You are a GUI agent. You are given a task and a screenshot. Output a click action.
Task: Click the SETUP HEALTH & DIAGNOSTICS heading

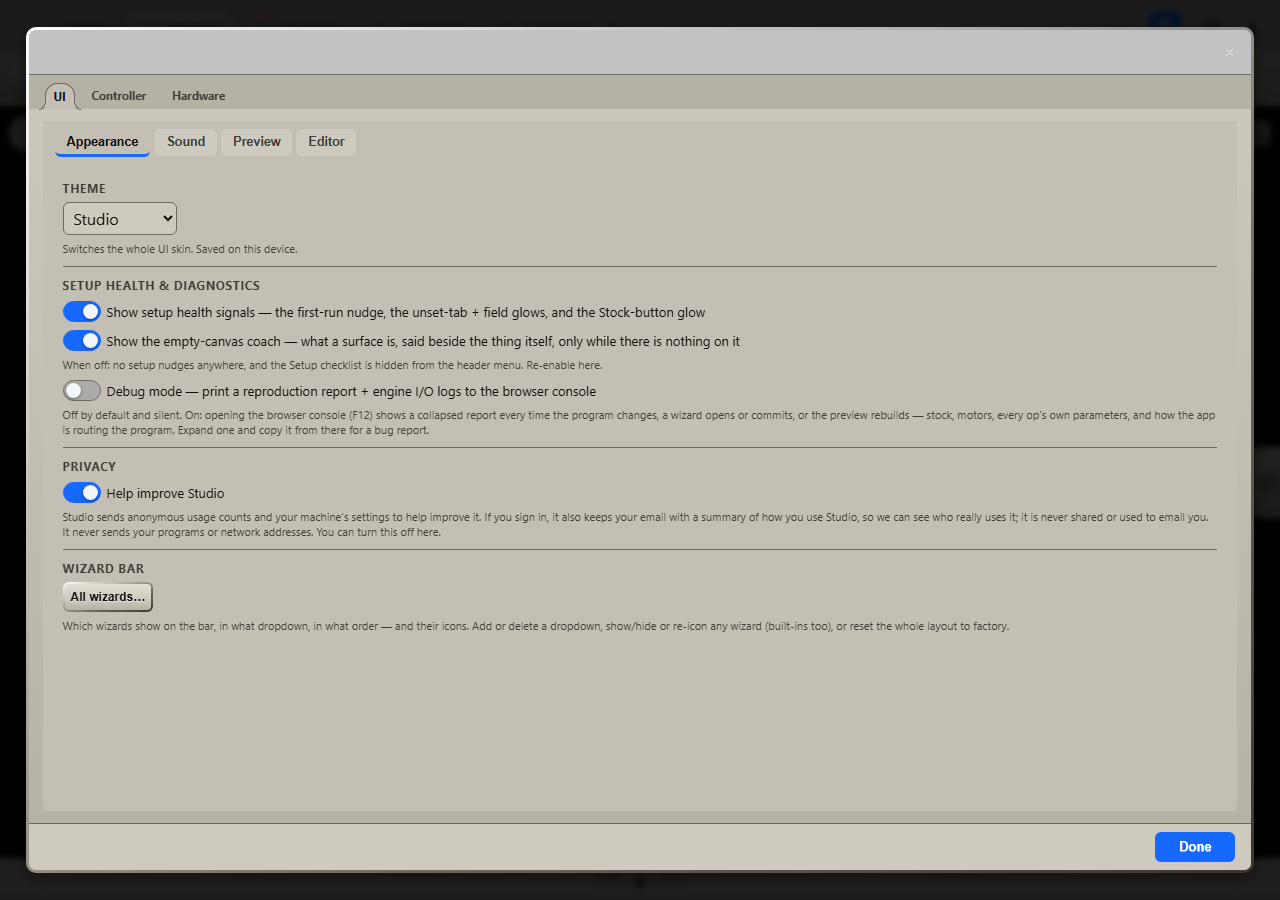point(161,286)
